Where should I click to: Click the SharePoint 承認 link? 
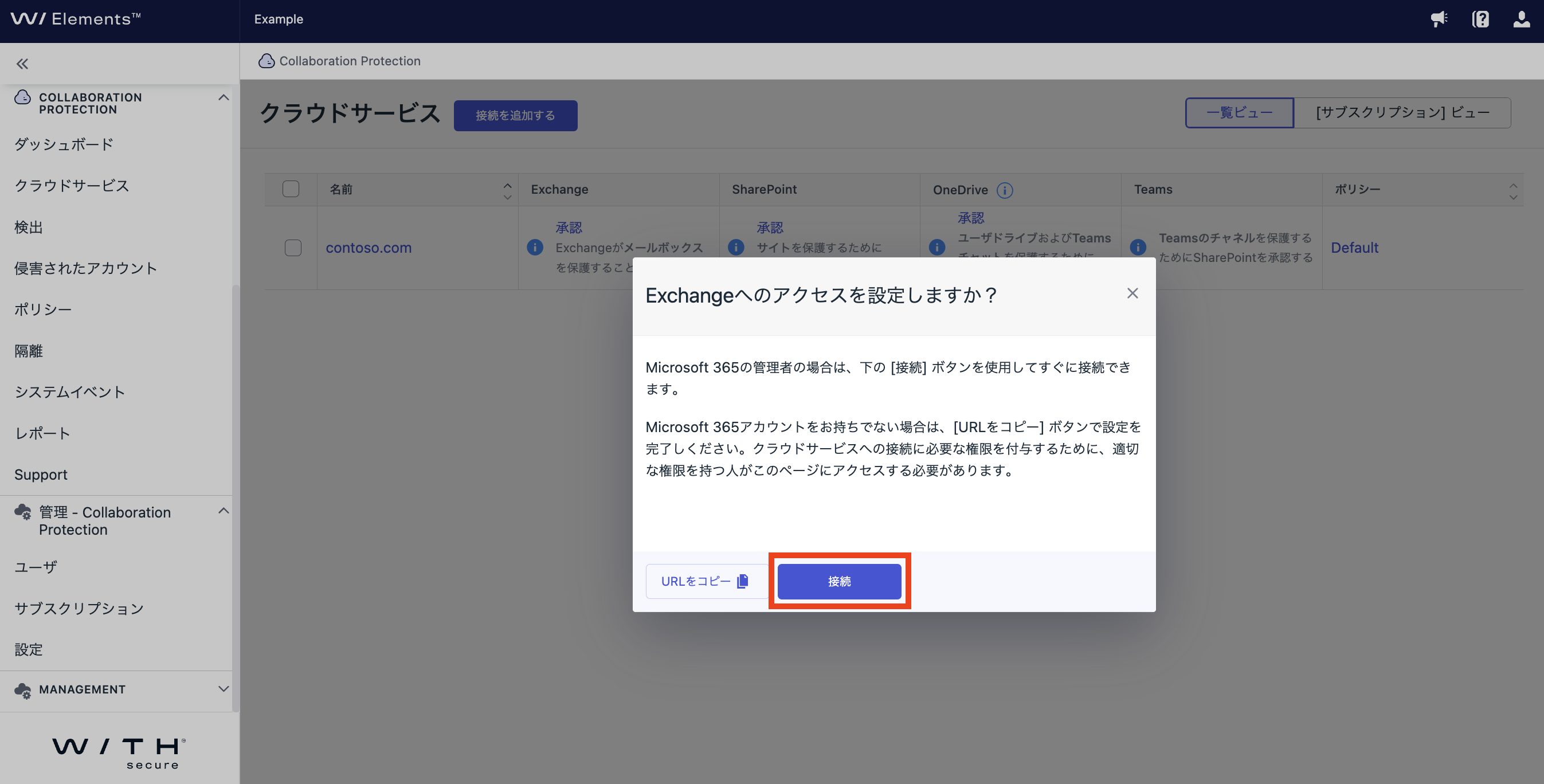[770, 228]
